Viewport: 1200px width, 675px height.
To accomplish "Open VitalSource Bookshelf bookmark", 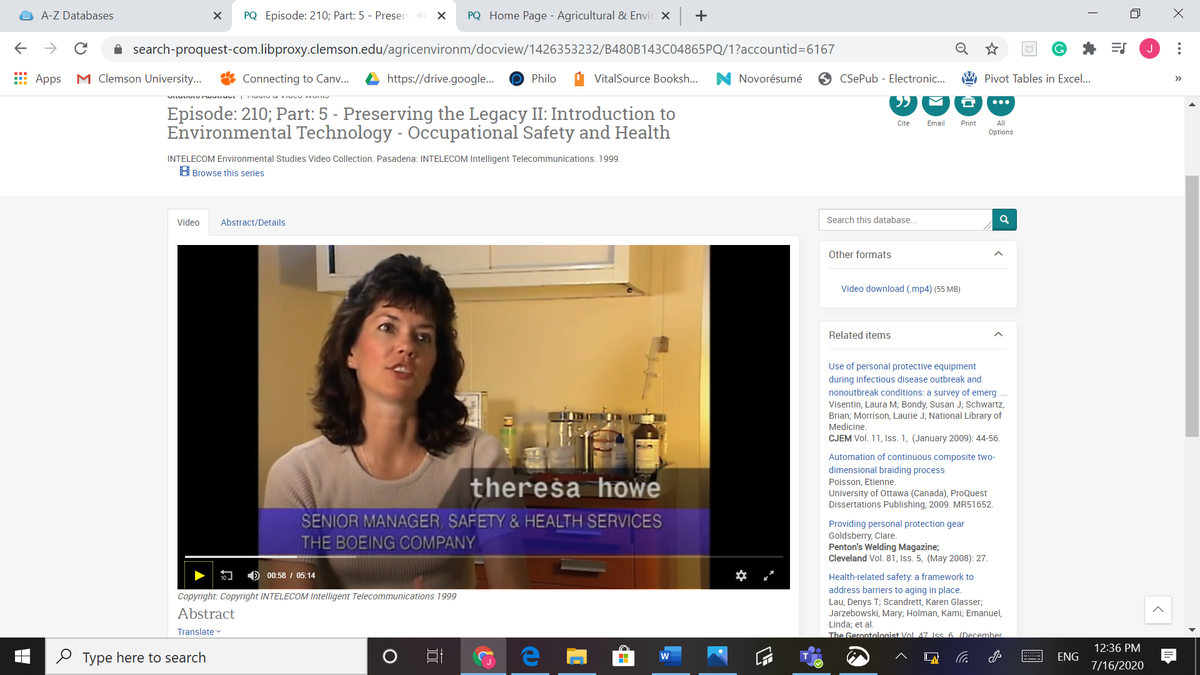I will (636, 79).
